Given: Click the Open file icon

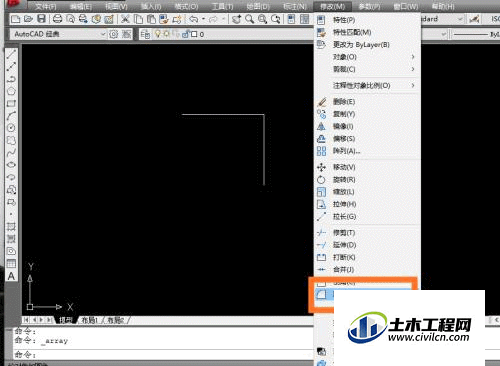Looking at the screenshot, I should [x=28, y=19].
